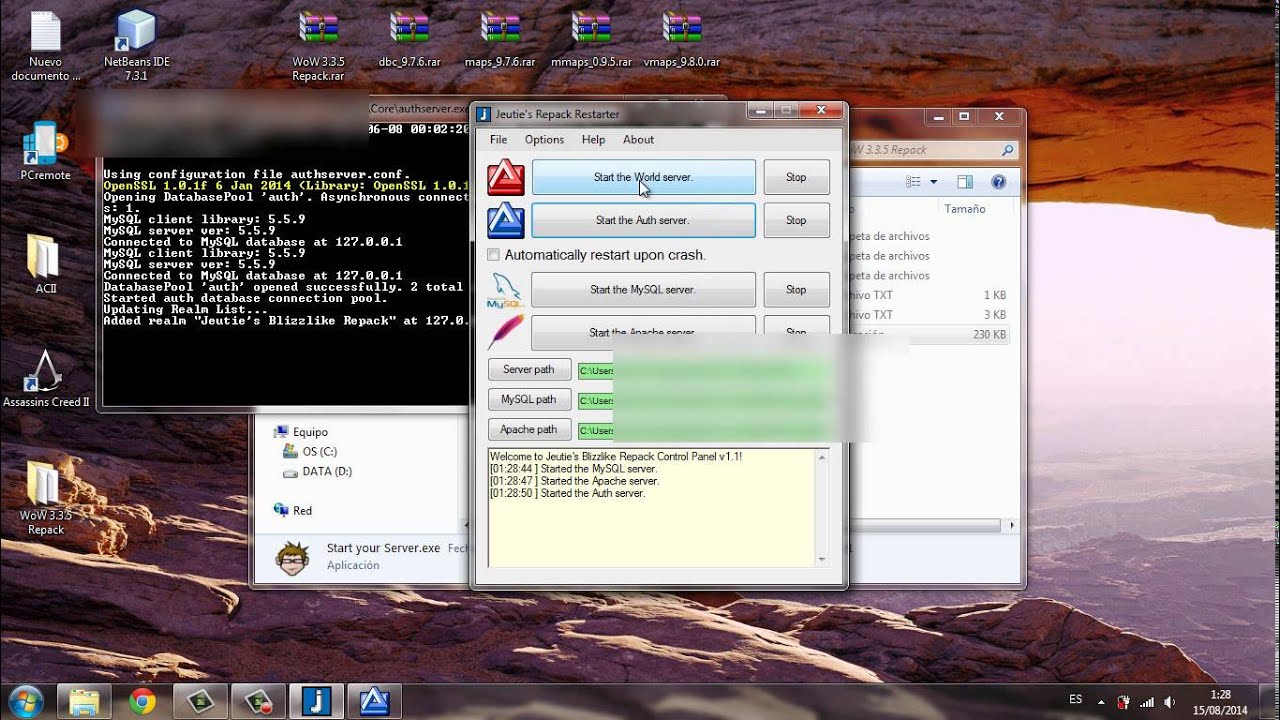Click Start the Auth server button
Image resolution: width=1280 pixels, height=720 pixels.
pos(643,220)
